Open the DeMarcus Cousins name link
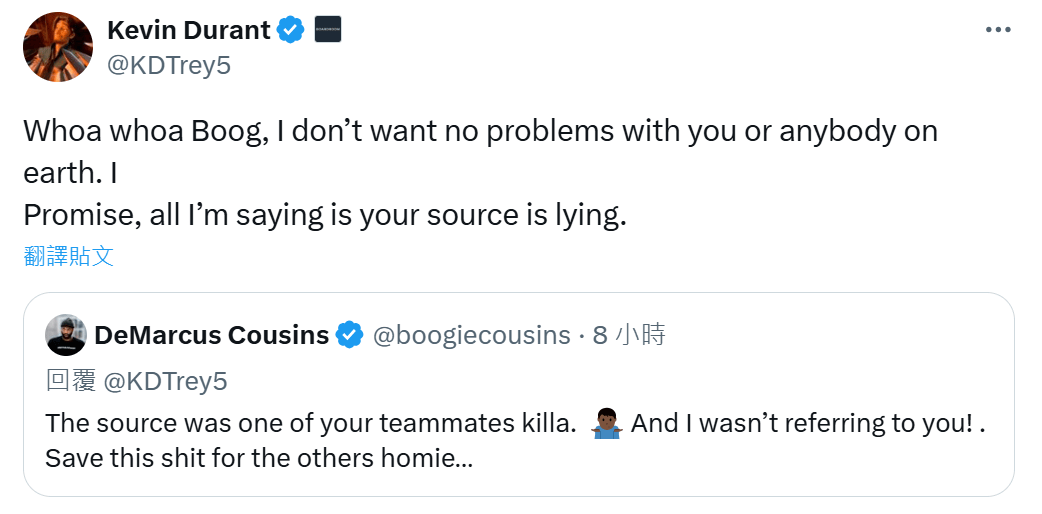Viewport: 1042px width, 514px height. tap(211, 336)
